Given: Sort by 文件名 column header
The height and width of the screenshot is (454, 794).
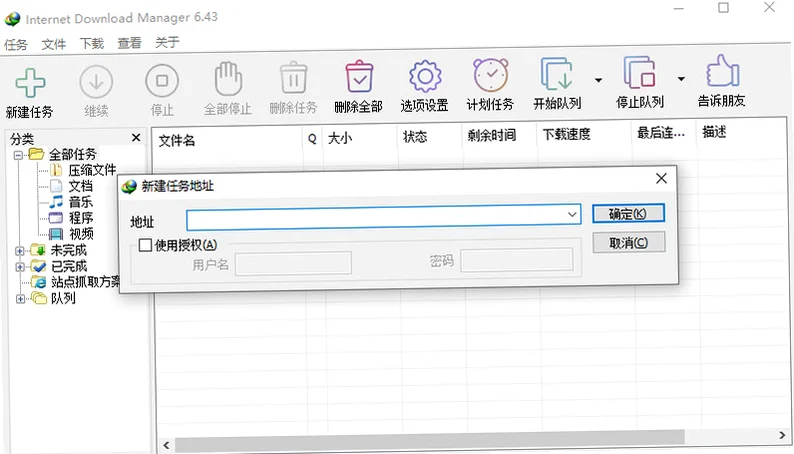Looking at the screenshot, I should [177, 140].
